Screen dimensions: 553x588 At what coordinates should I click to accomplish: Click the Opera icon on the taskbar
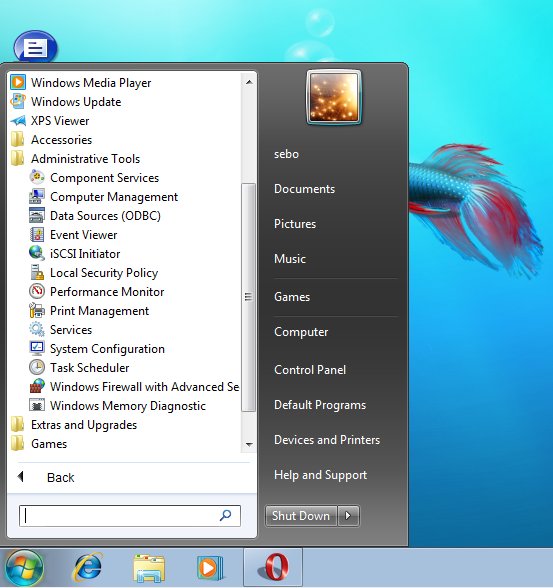click(273, 567)
